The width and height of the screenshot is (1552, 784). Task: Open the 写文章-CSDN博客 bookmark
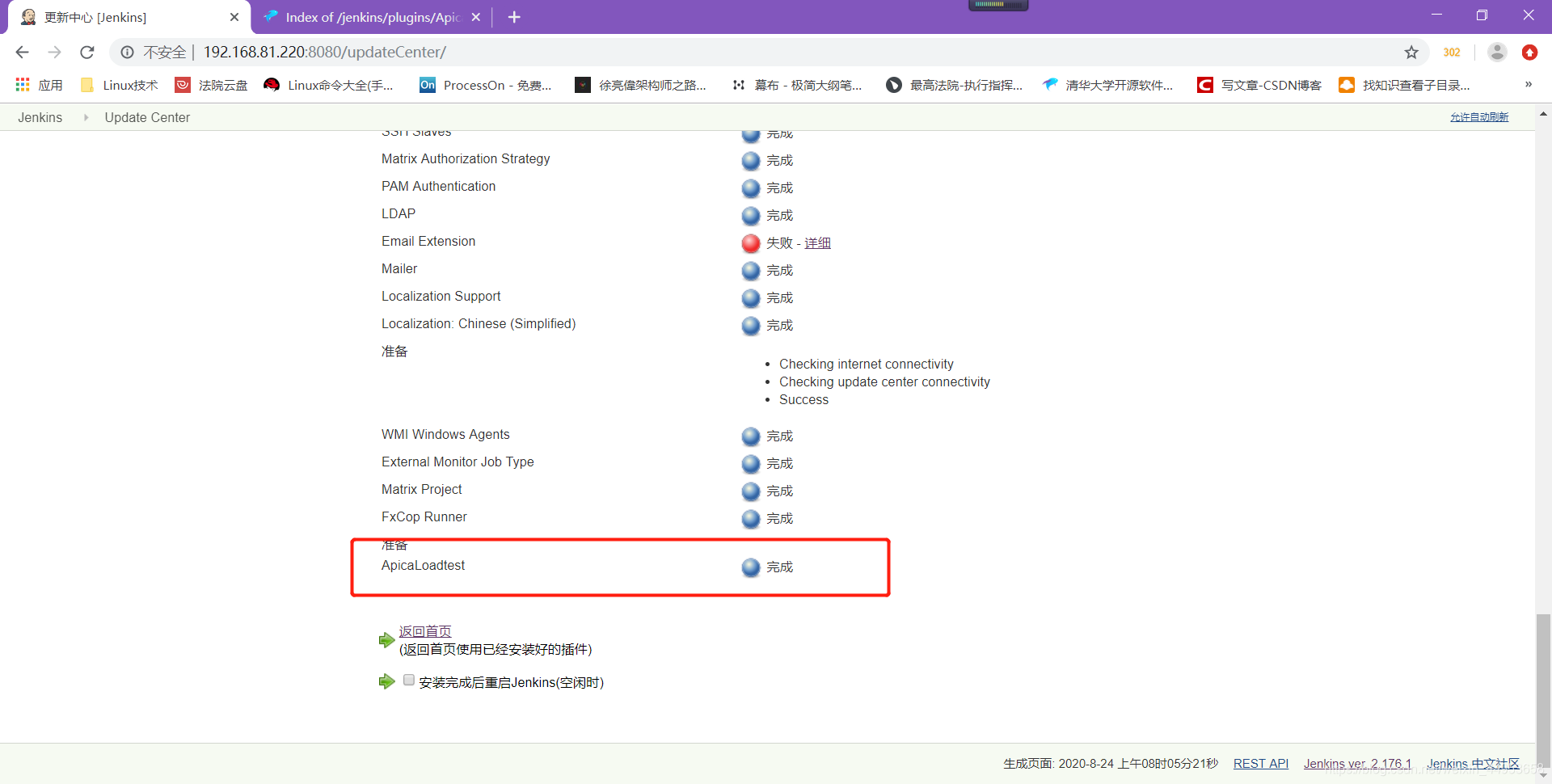1259,85
